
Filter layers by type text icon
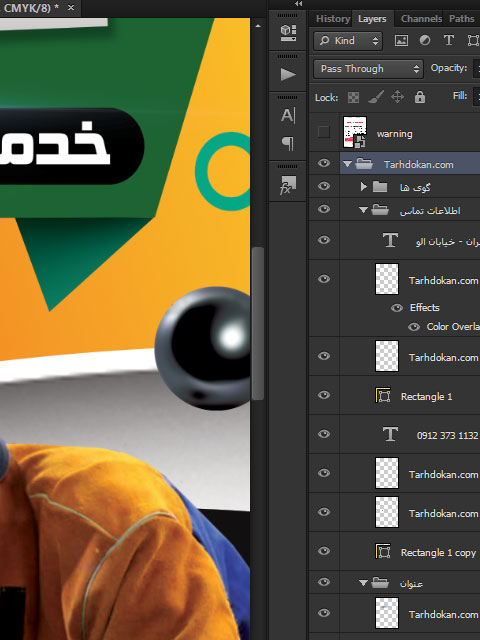[x=449, y=40]
